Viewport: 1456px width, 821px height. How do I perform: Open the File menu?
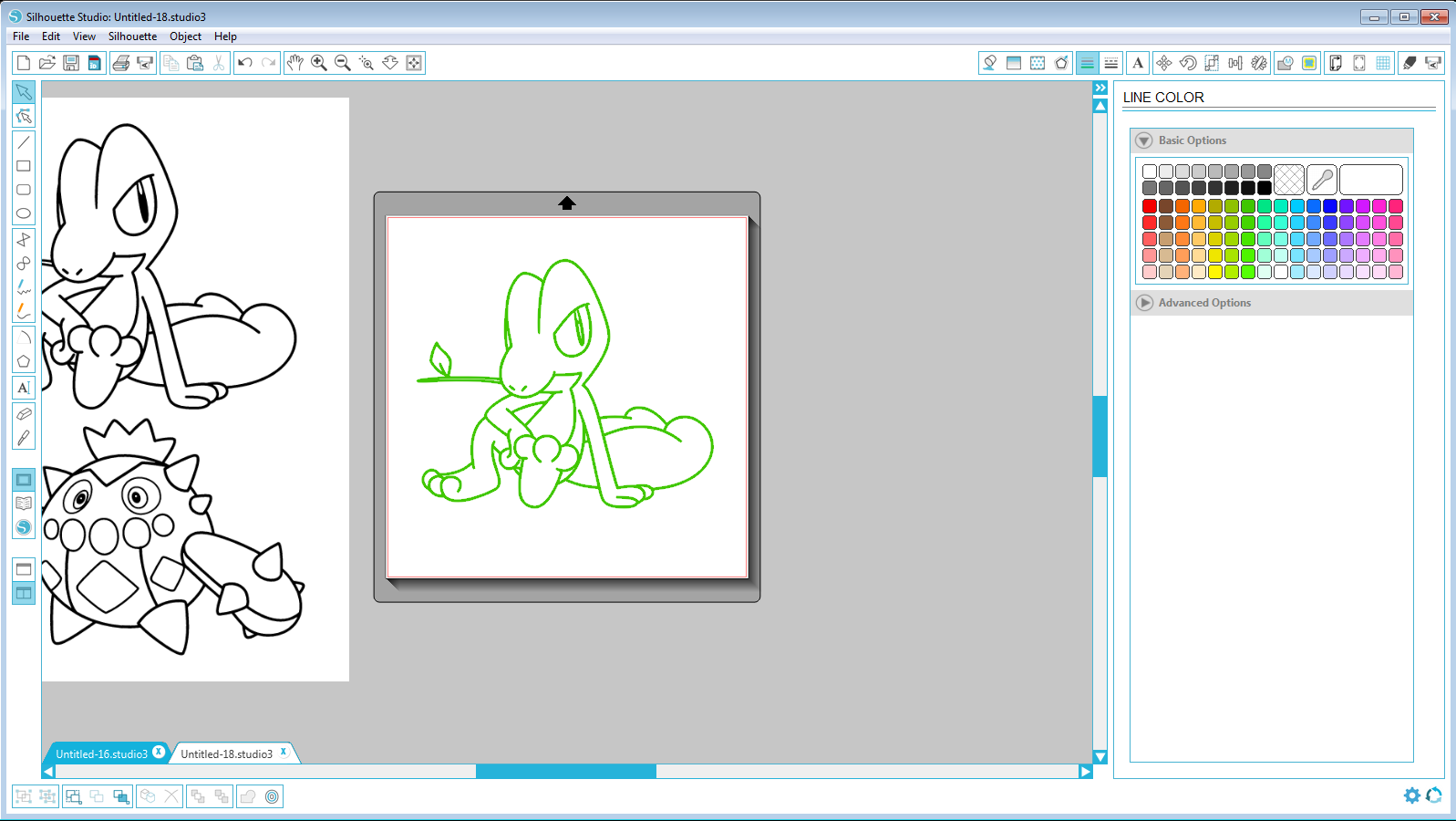[x=21, y=36]
